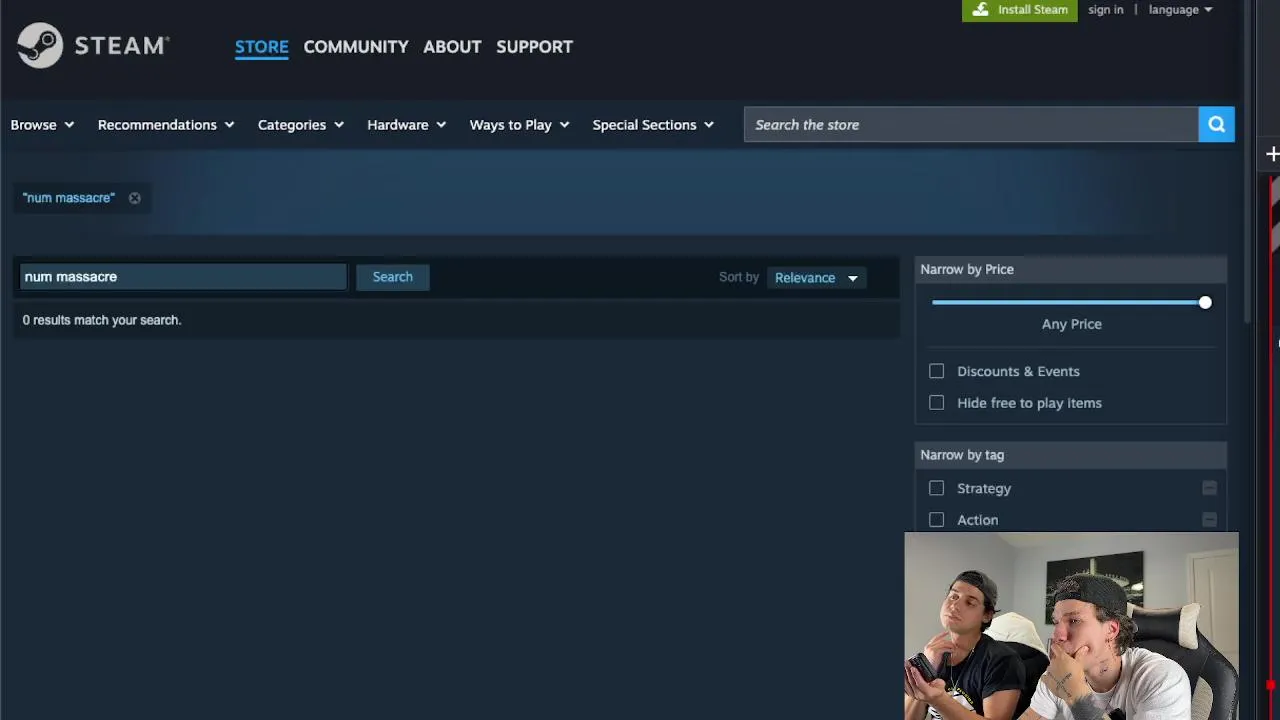Click the Steam logo

pyautogui.click(x=93, y=46)
